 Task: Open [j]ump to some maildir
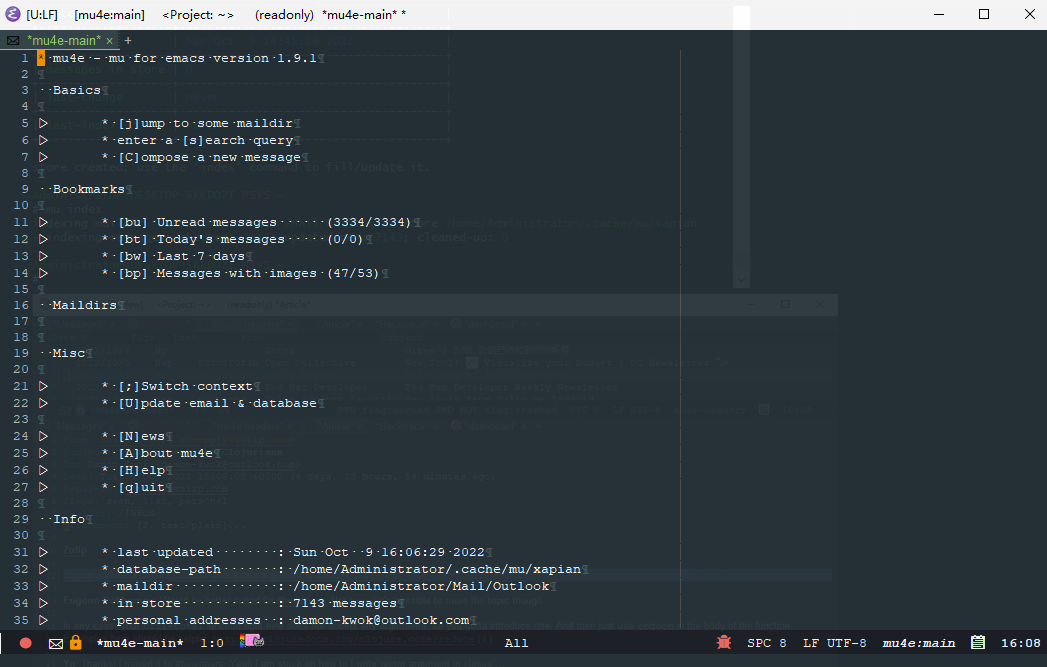[205, 123]
